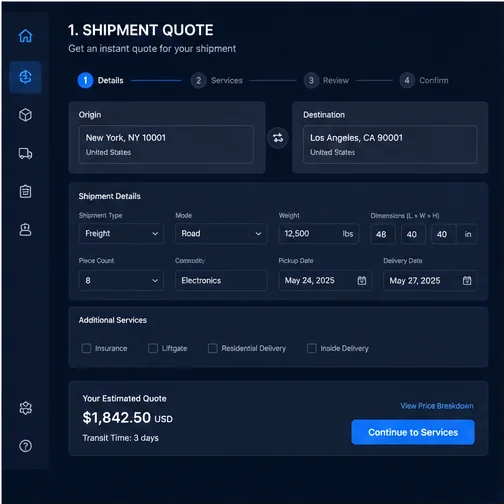Click the 'Transit Time: 3 days' text
Viewport: 504px width, 504px height.
120,438
